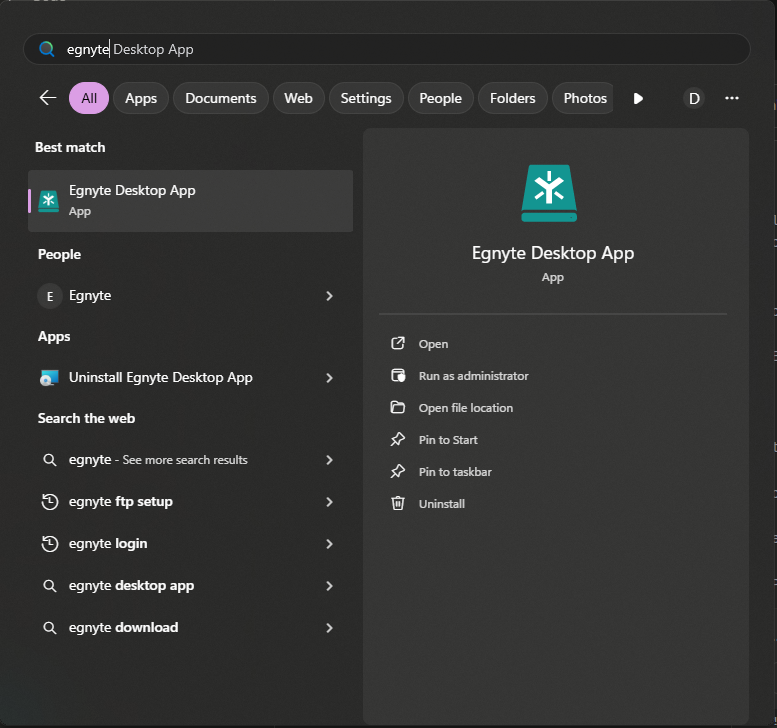
Task: Expand Uninstall Egnyte Desktop App chevron
Action: click(x=330, y=378)
